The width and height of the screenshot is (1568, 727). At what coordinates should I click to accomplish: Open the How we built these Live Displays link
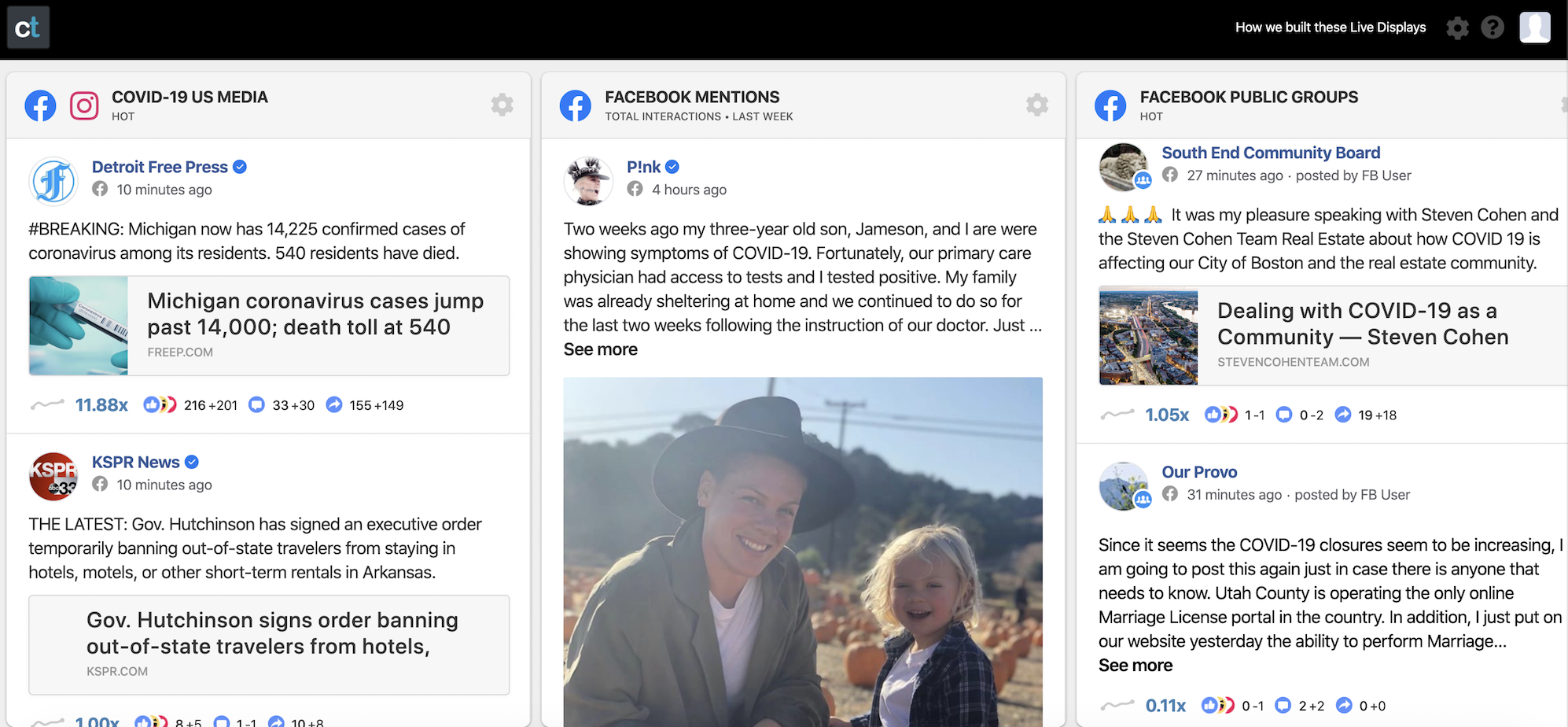(x=1330, y=27)
